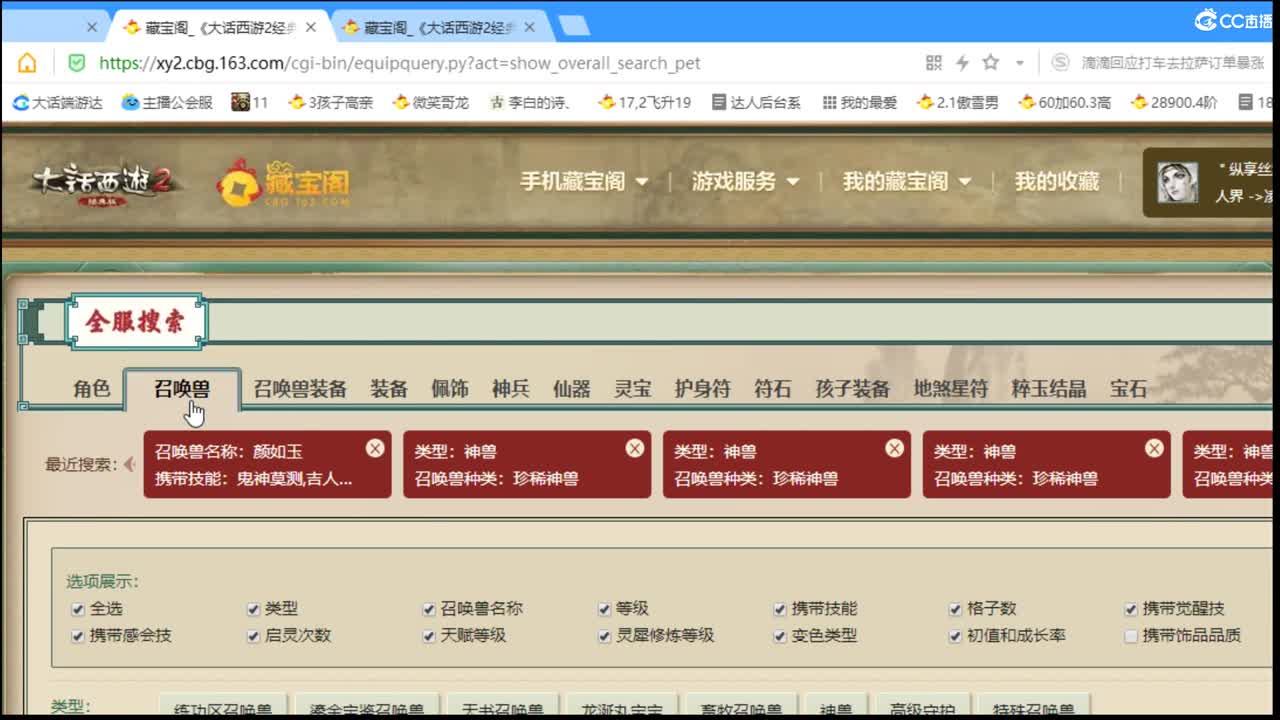Open 我的收藏 page
Screen dimensions: 1280x720
tap(1057, 181)
